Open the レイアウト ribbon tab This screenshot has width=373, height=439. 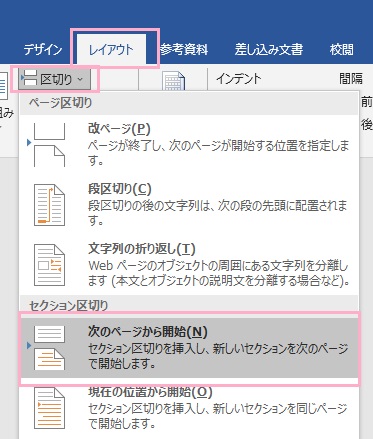point(111,50)
